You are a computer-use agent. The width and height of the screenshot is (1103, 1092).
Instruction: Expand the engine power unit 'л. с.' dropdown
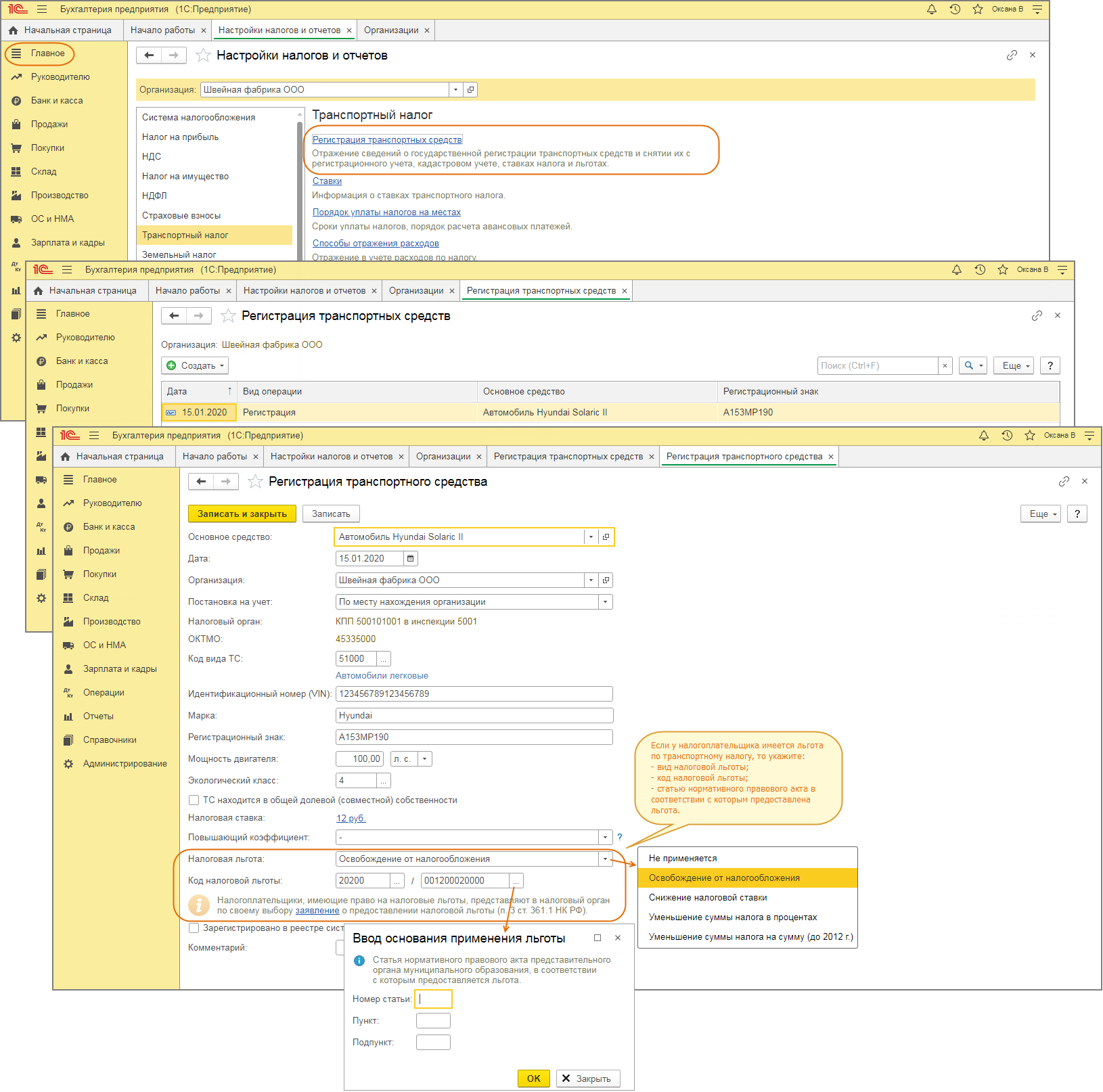425,759
